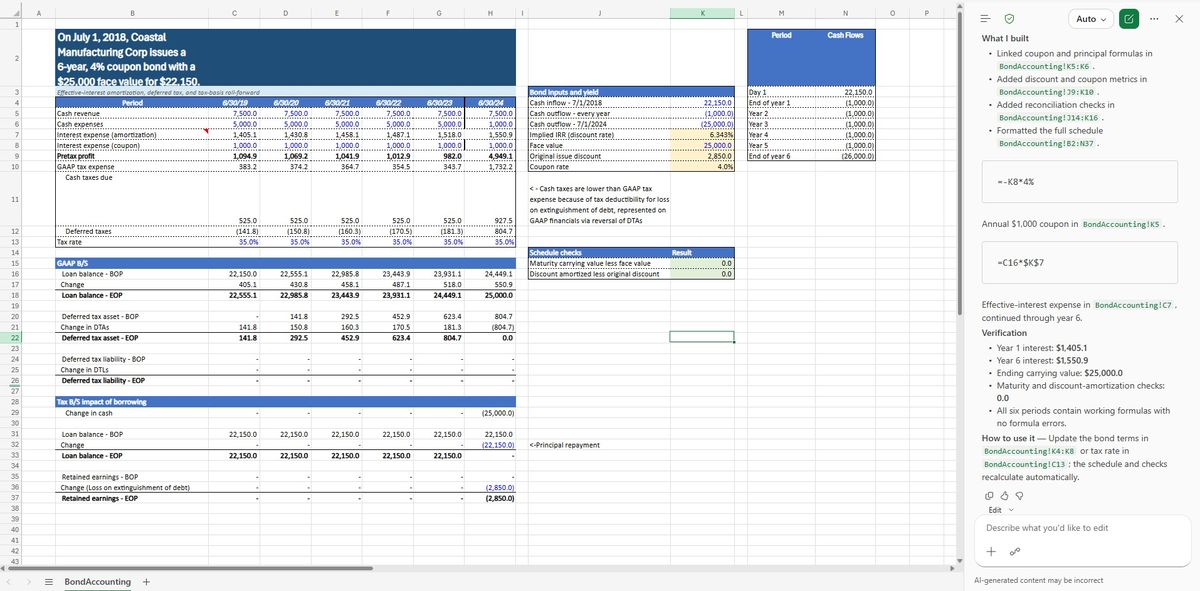
Task: Click the 'Schedule checks' header cell
Action: pyautogui.click(x=598, y=252)
